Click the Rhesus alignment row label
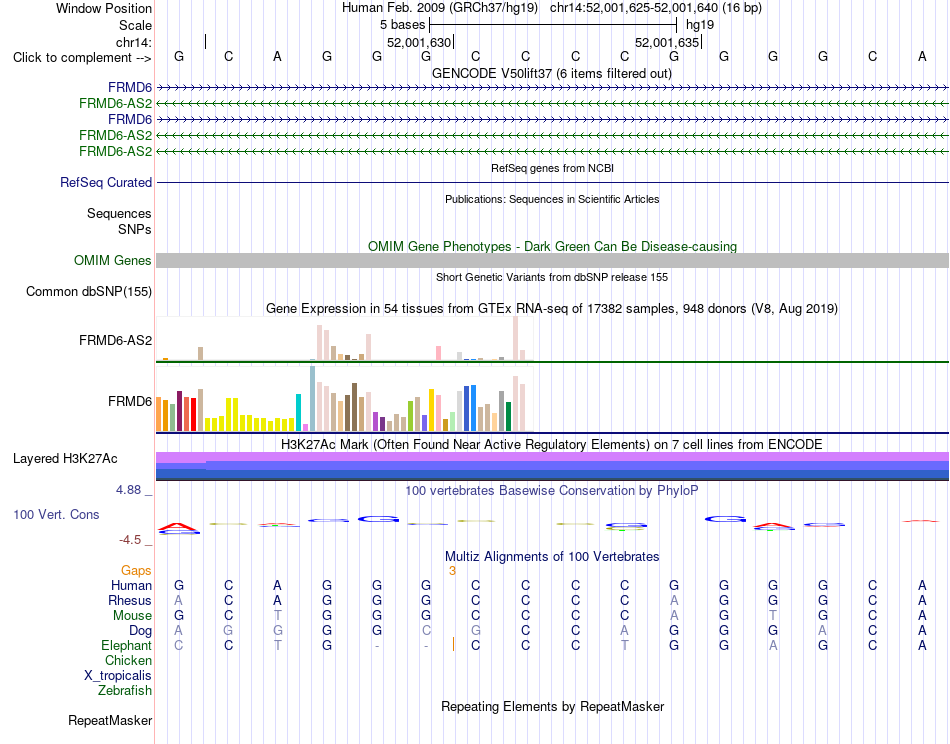 (130, 600)
